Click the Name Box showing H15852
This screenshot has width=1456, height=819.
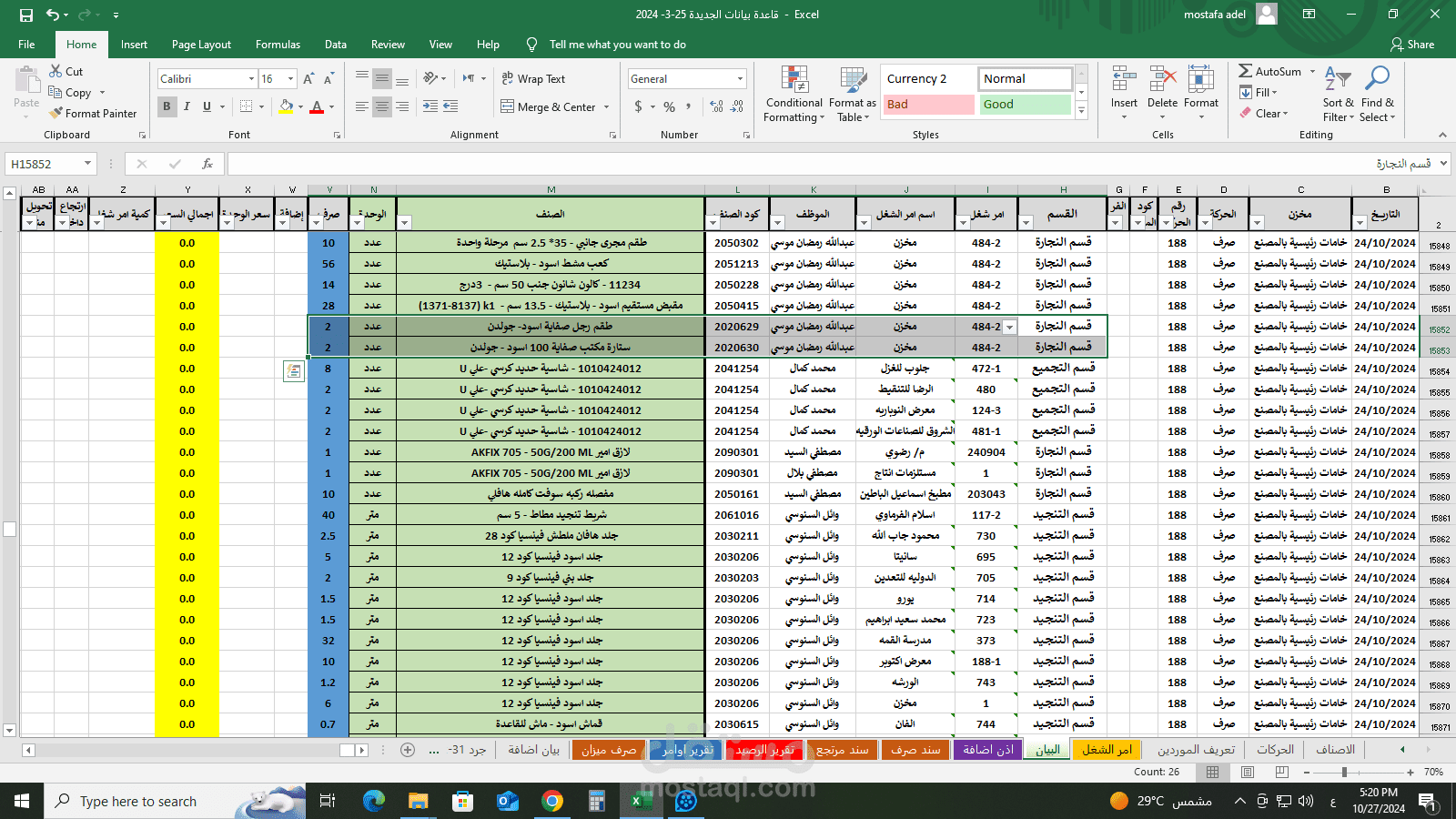pos(51,164)
